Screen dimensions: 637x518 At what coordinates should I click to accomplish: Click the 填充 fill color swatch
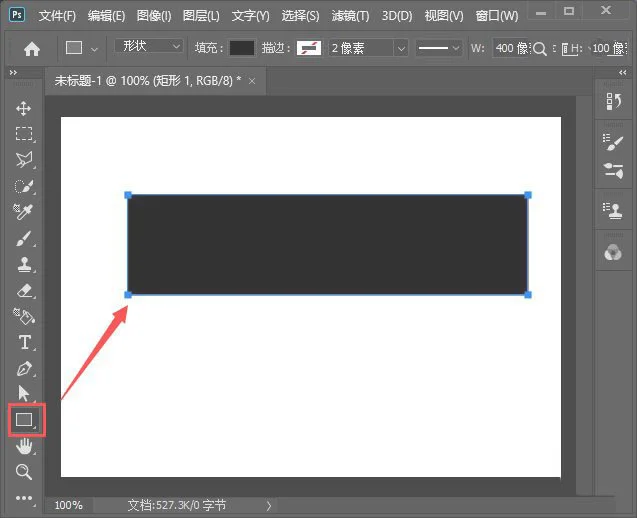(x=242, y=48)
